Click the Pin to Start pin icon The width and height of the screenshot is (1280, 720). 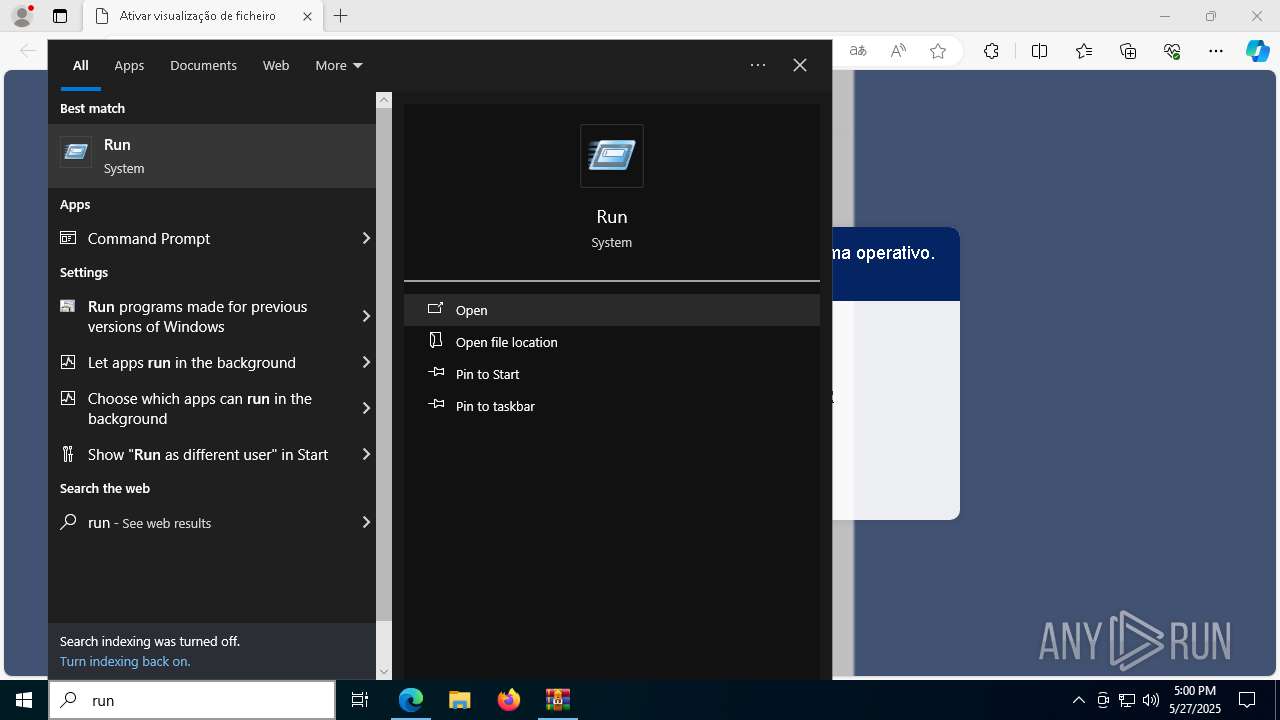[x=436, y=373]
